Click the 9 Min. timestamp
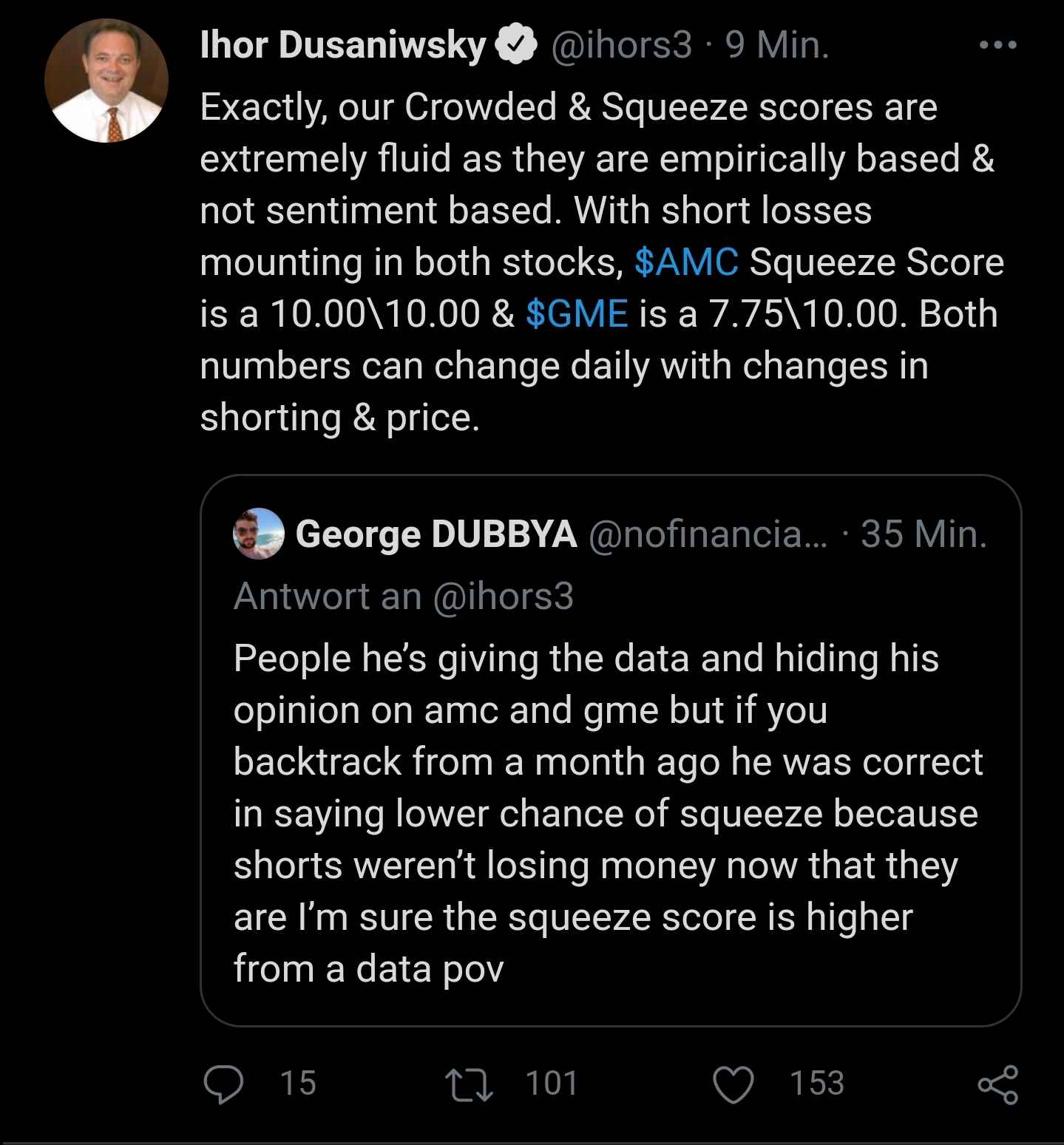1064x1145 pixels. [x=777, y=46]
